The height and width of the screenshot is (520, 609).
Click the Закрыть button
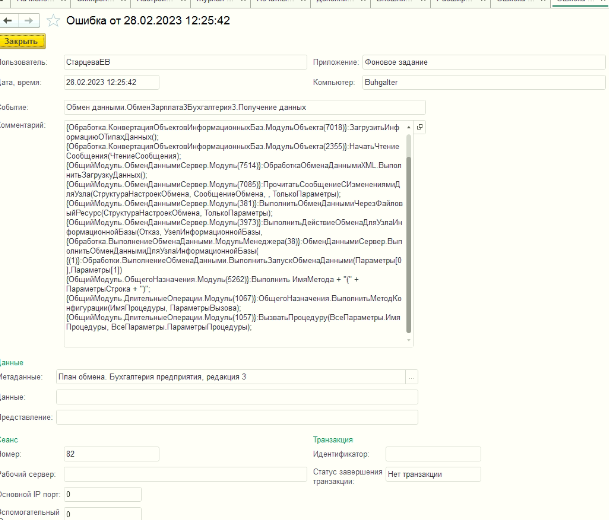click(21, 41)
